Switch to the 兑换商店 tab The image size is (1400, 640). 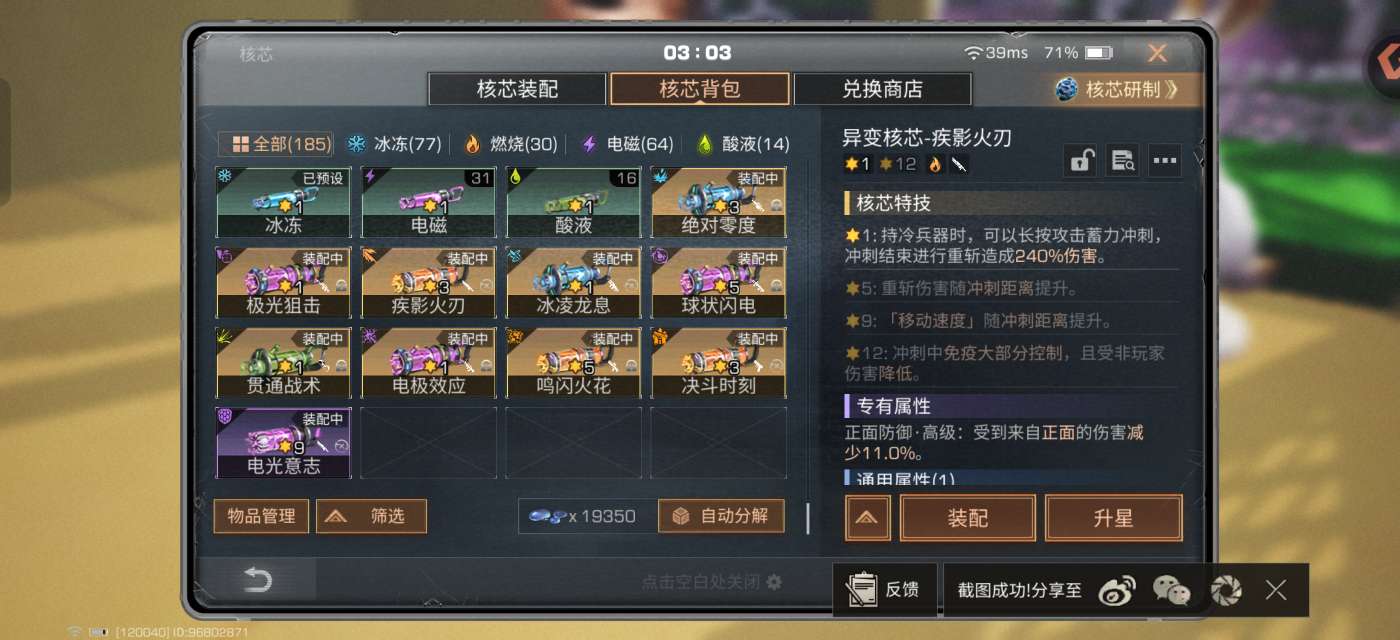pyautogui.click(x=882, y=89)
